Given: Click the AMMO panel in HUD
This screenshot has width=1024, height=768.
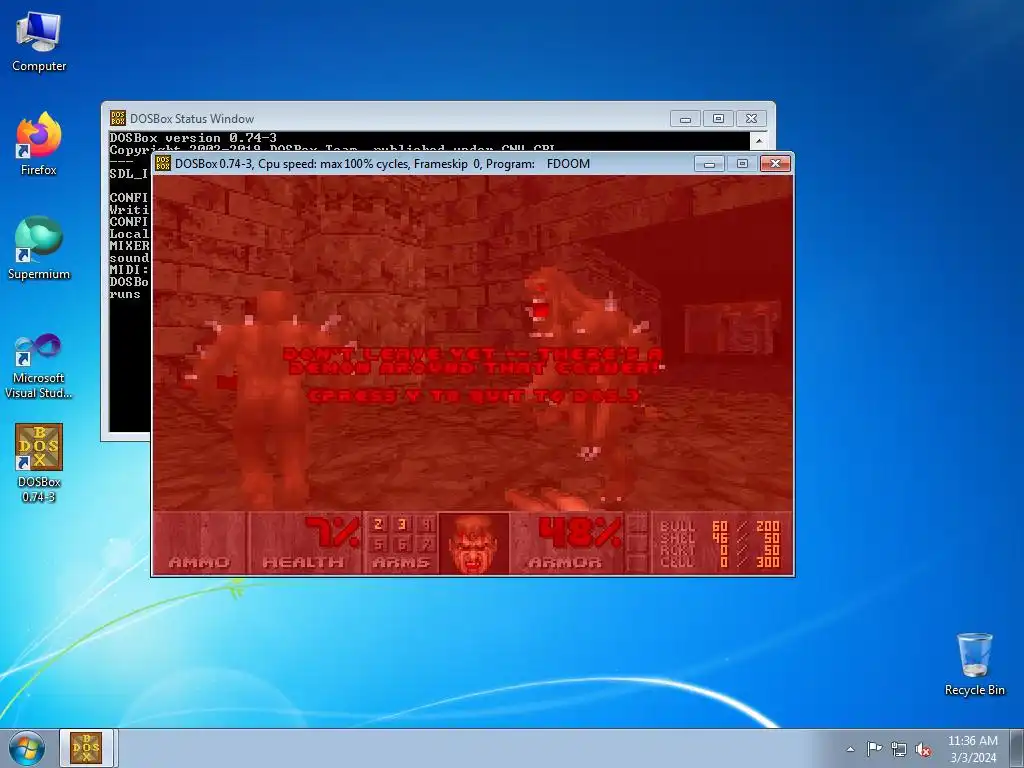Looking at the screenshot, I should coord(200,543).
